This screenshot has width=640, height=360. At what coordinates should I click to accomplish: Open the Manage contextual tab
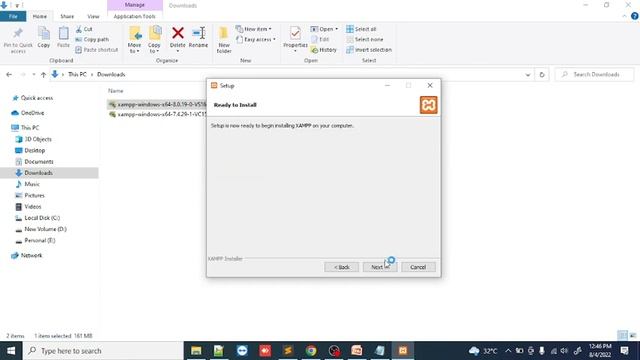coord(135,5)
